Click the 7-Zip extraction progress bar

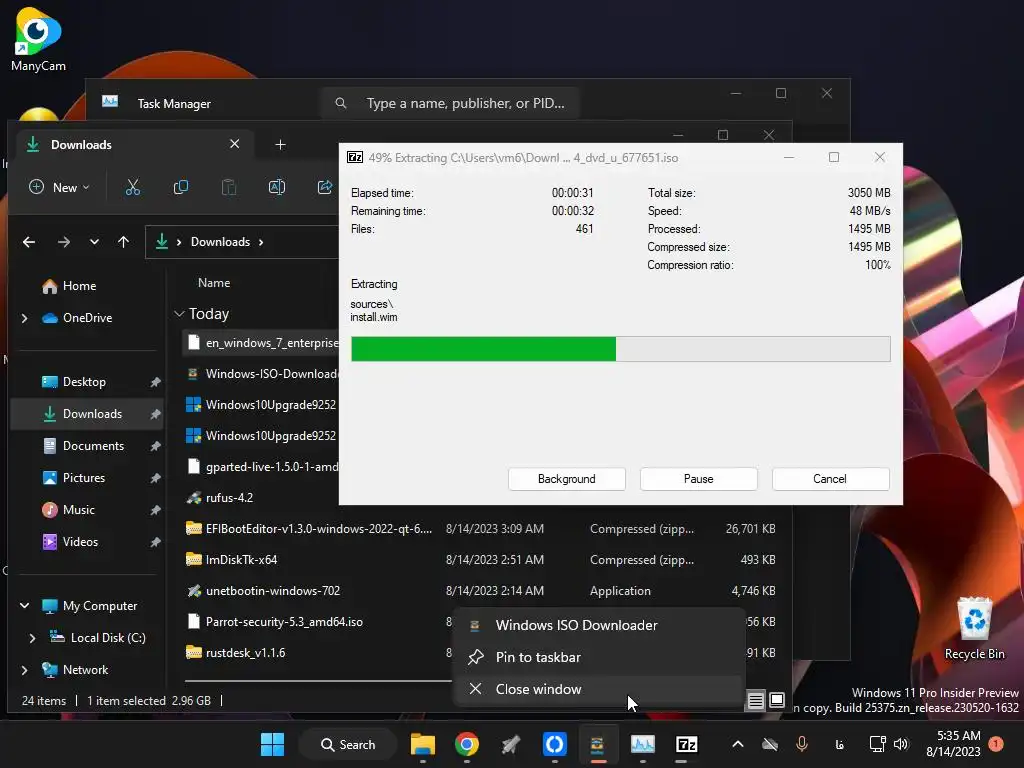[x=620, y=349]
